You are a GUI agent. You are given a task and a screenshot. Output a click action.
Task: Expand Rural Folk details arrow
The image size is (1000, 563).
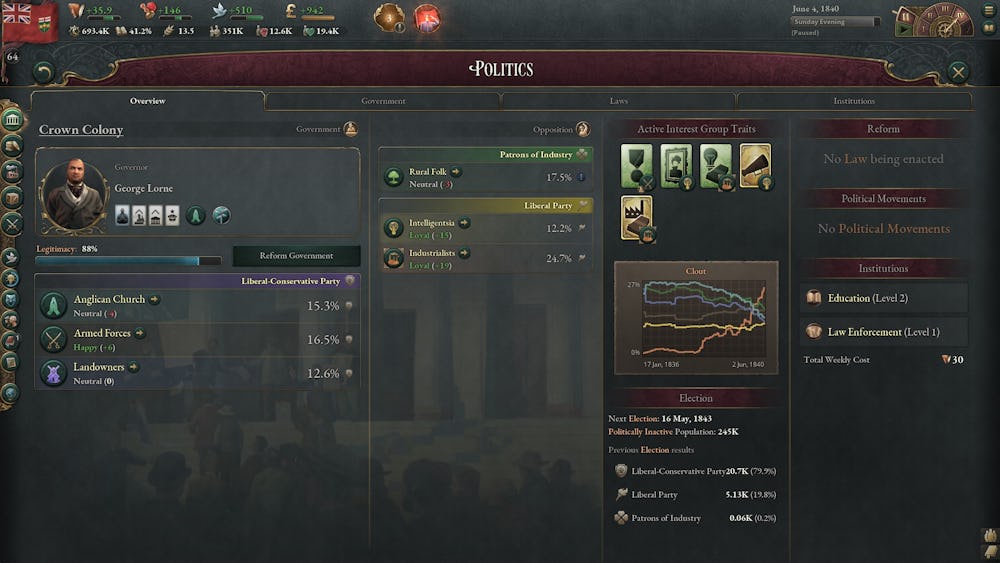click(x=456, y=172)
